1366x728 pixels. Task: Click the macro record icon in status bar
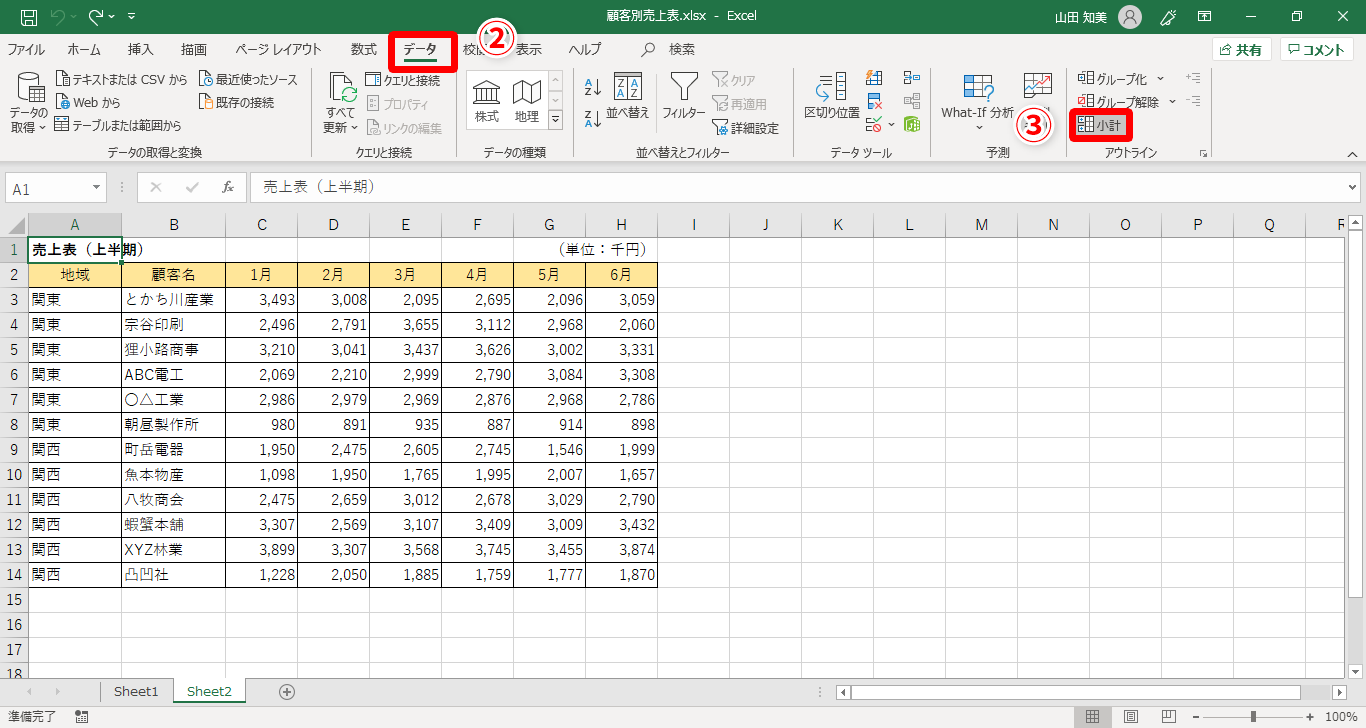(x=81, y=716)
